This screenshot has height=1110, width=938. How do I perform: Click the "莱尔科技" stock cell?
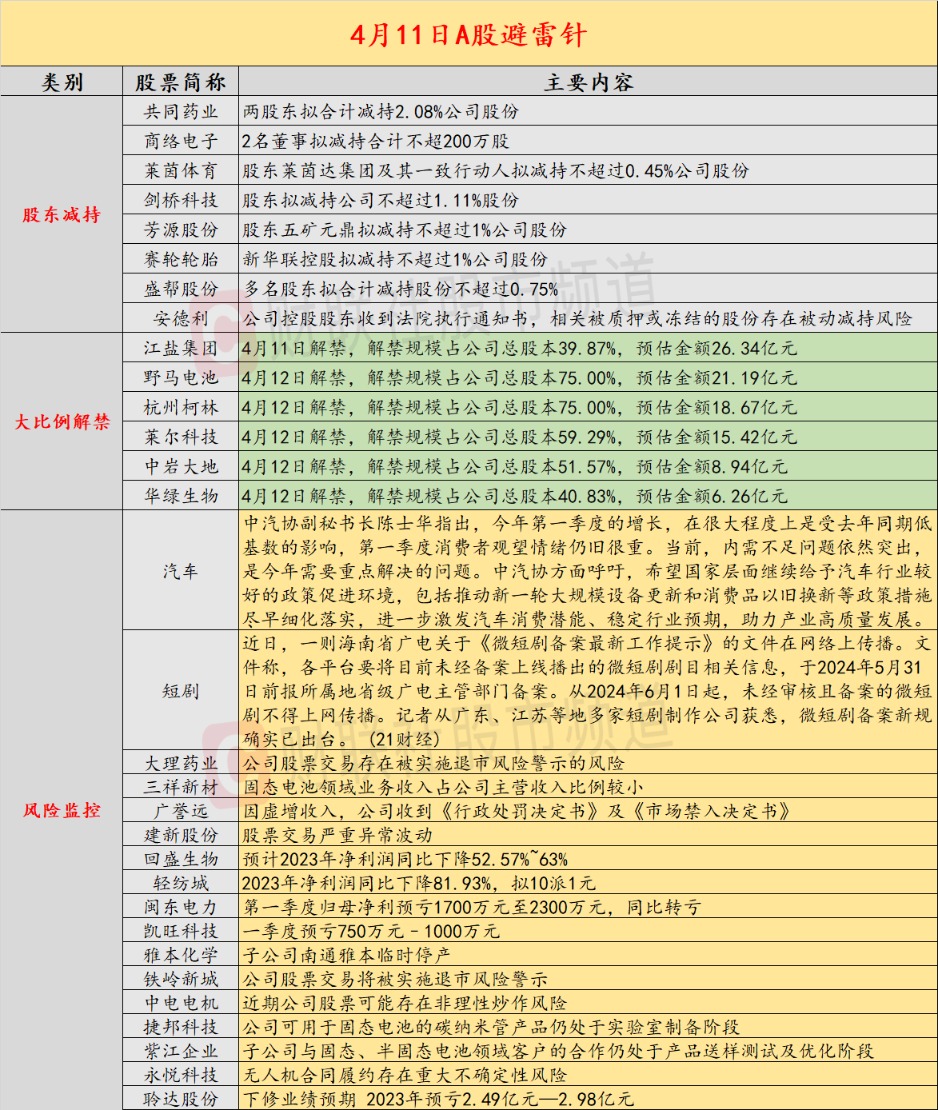181,437
